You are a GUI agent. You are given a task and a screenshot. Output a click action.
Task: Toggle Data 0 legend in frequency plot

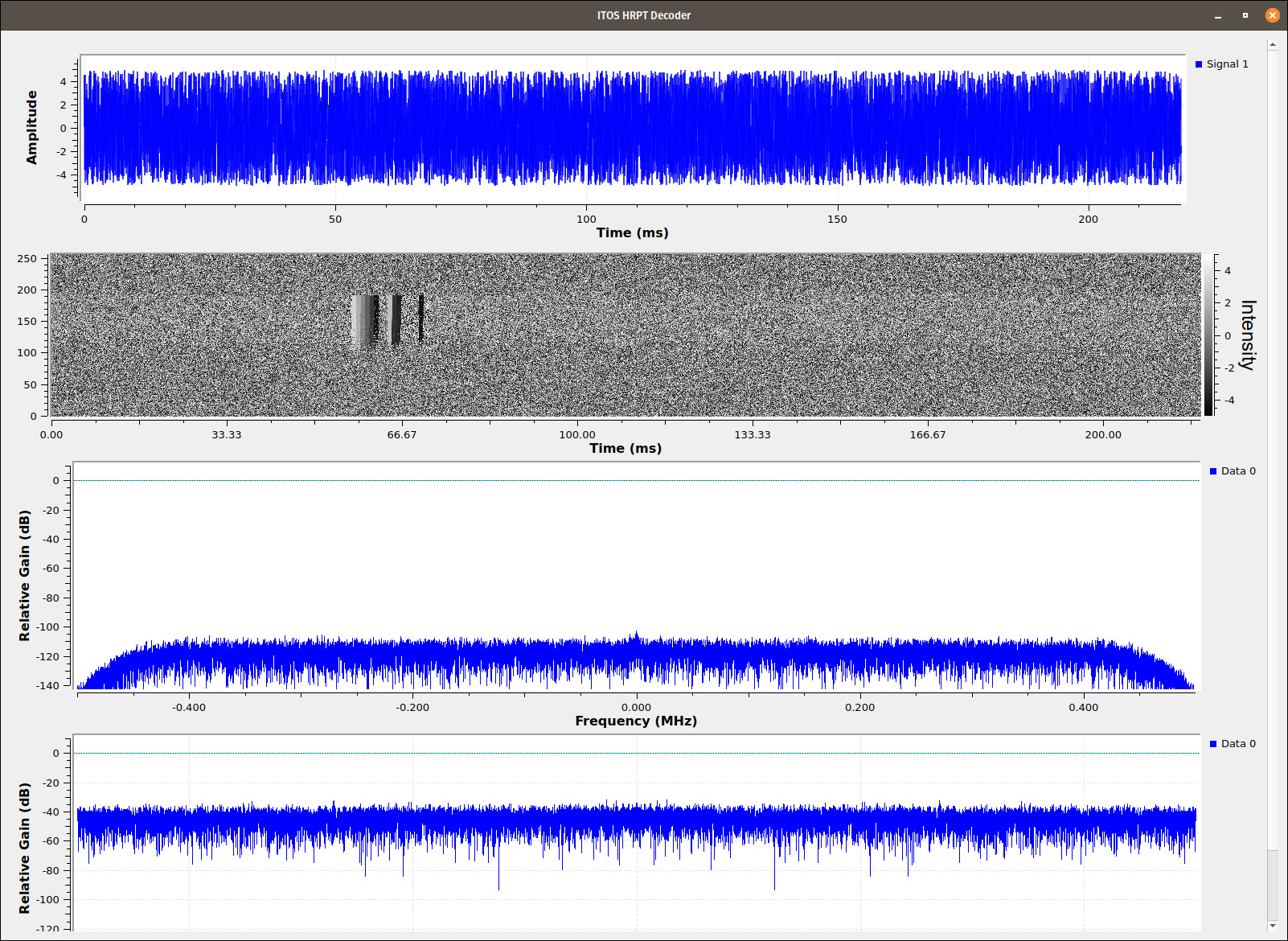pyautogui.click(x=1233, y=471)
